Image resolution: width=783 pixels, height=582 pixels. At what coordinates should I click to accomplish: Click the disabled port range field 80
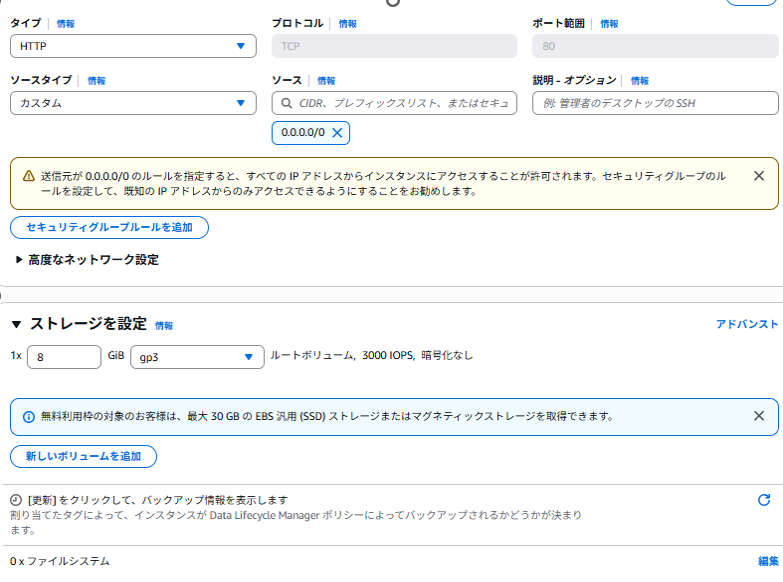pos(655,46)
